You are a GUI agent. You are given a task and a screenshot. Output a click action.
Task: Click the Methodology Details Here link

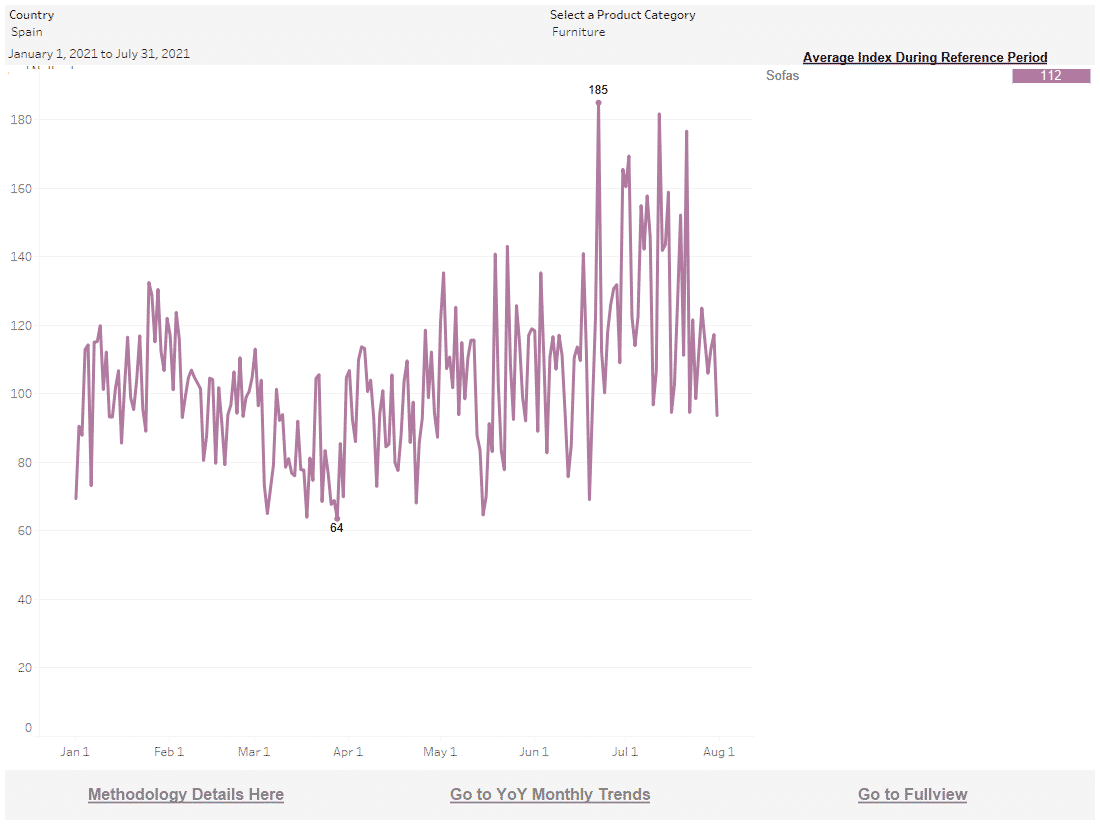(x=186, y=794)
